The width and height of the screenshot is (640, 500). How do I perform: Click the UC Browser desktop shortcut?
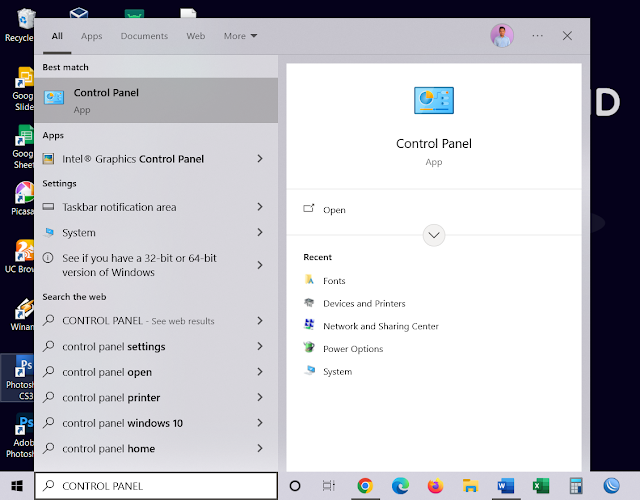(19, 256)
